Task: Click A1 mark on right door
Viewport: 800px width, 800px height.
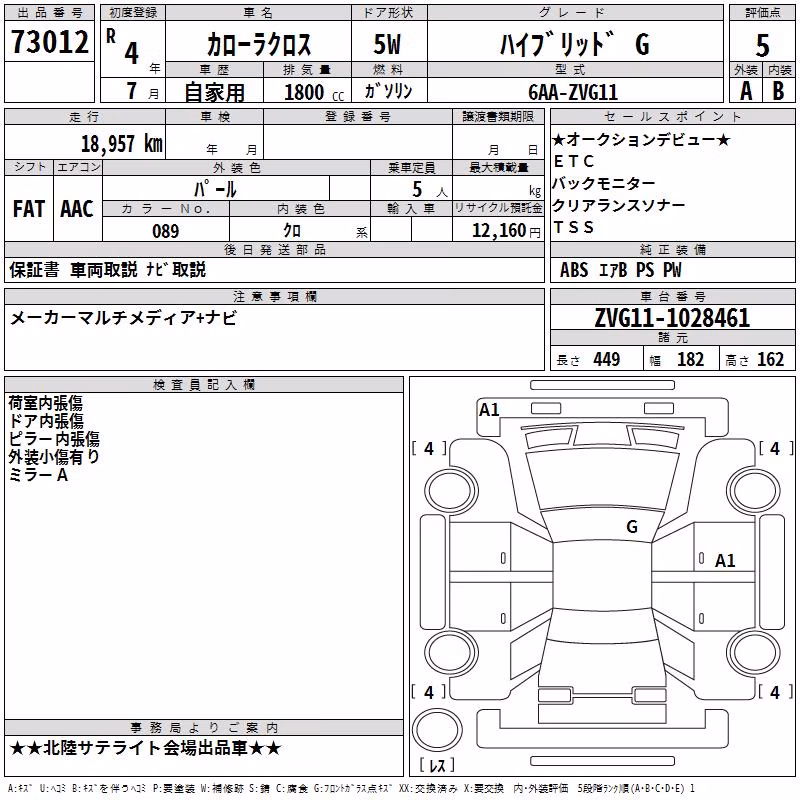Action: click(725, 561)
